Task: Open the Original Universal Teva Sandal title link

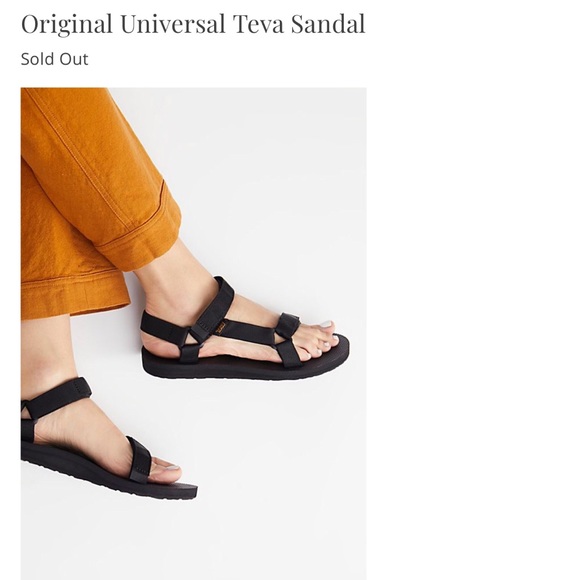Action: [x=193, y=24]
